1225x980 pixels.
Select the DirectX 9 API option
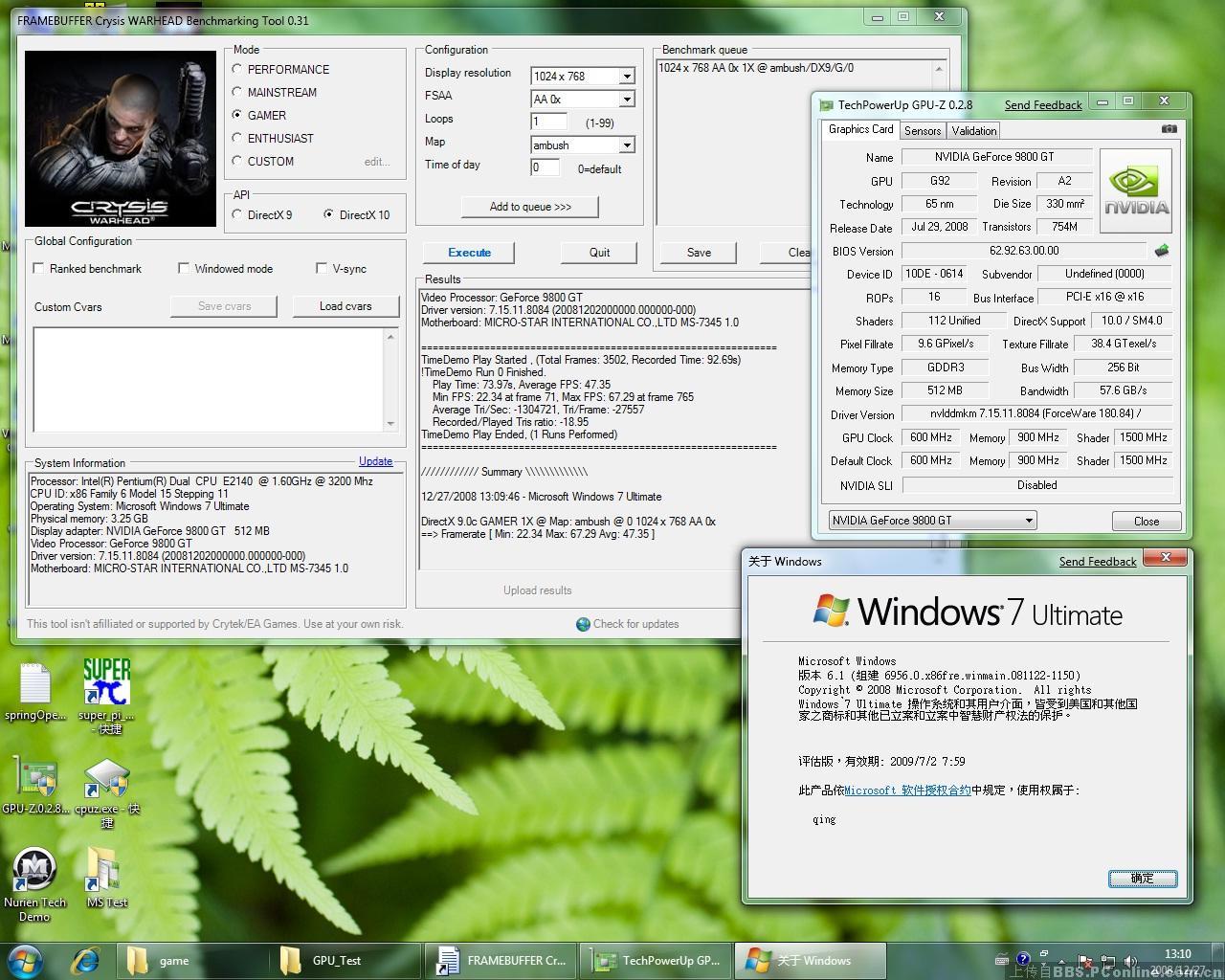click(x=237, y=215)
